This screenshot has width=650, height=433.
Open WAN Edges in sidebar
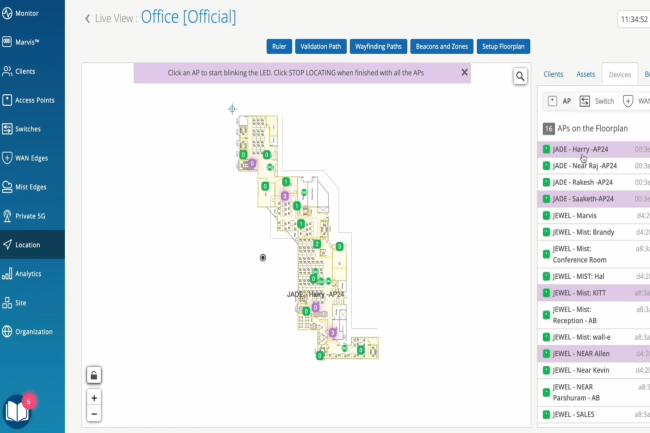coord(32,158)
